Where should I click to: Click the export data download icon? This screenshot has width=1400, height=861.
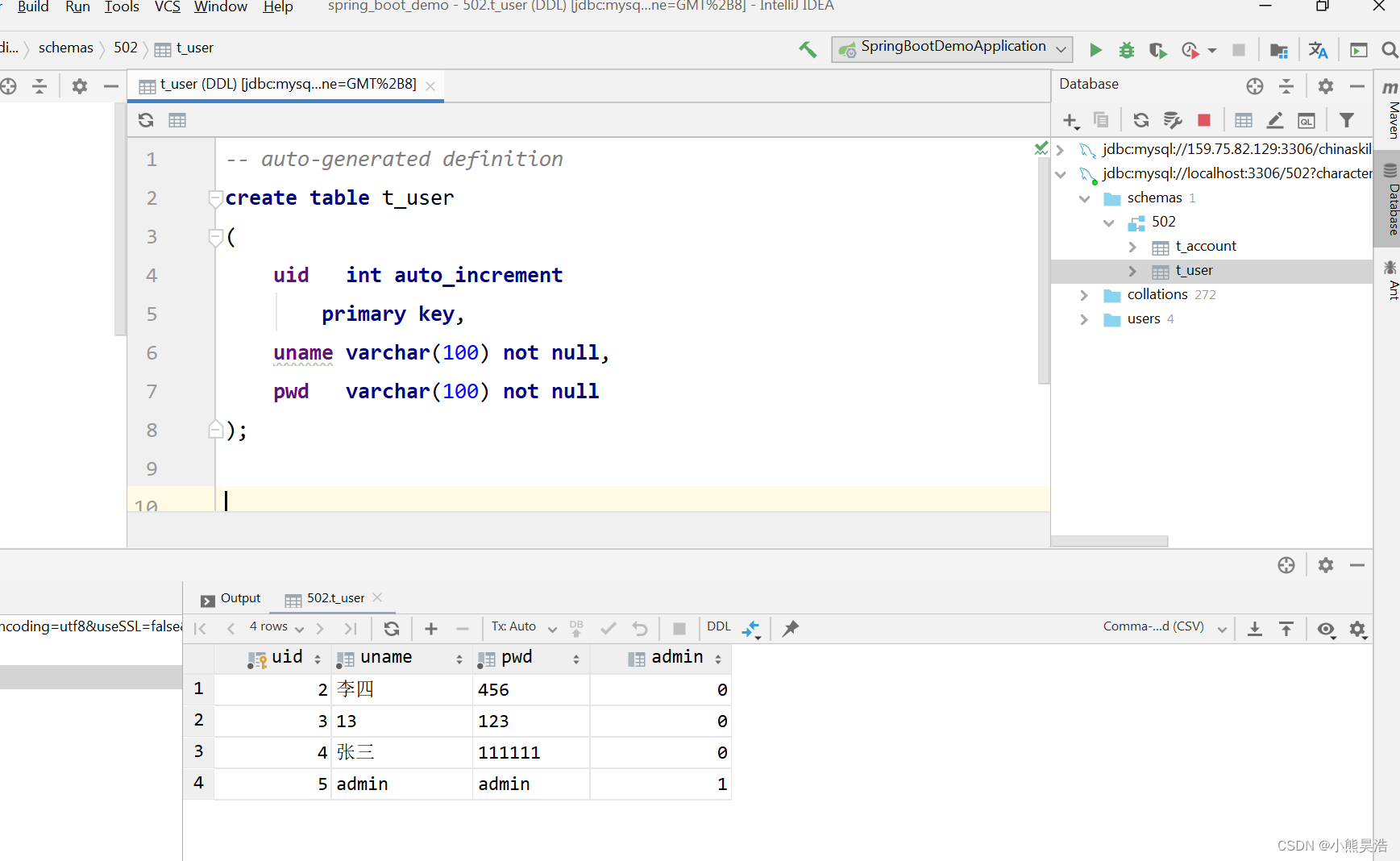coord(1255,629)
